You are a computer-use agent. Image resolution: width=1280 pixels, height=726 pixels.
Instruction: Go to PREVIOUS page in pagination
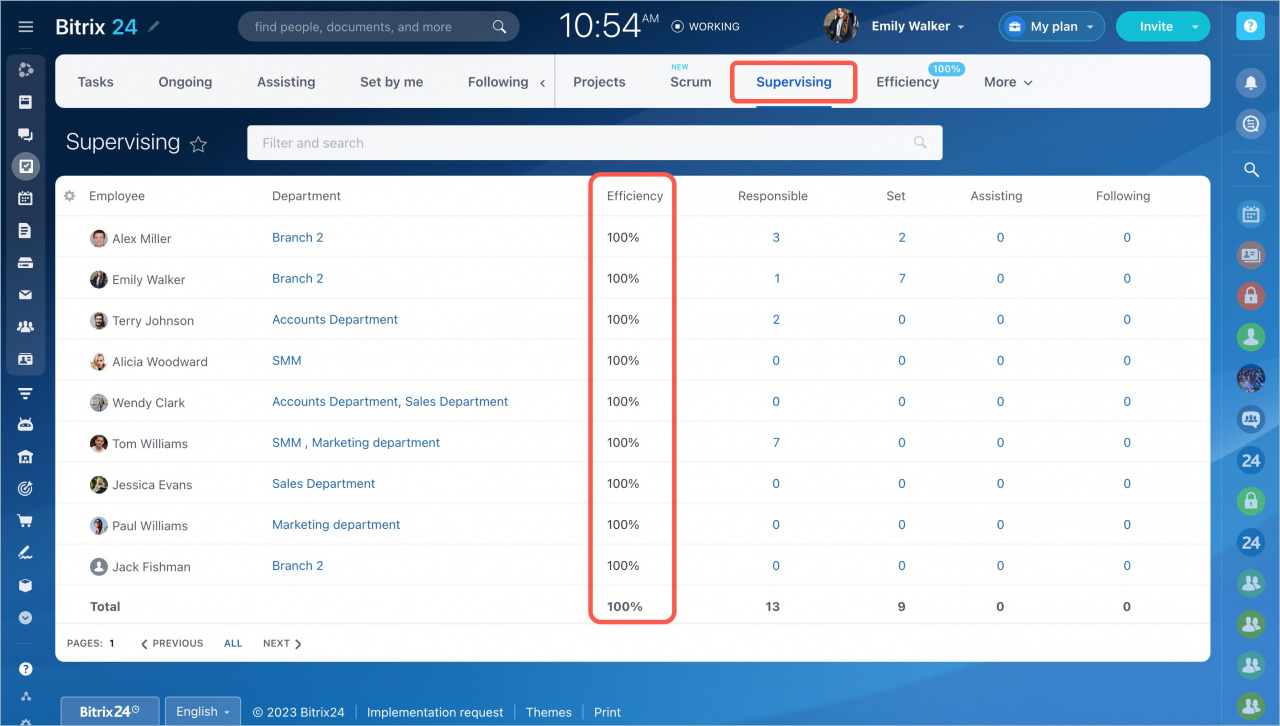pos(172,644)
